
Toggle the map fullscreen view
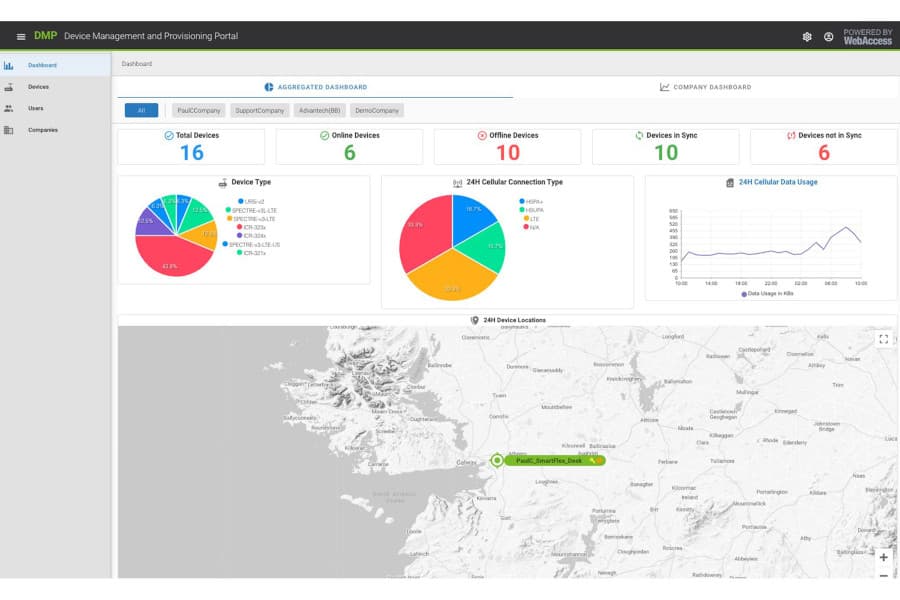click(x=884, y=339)
